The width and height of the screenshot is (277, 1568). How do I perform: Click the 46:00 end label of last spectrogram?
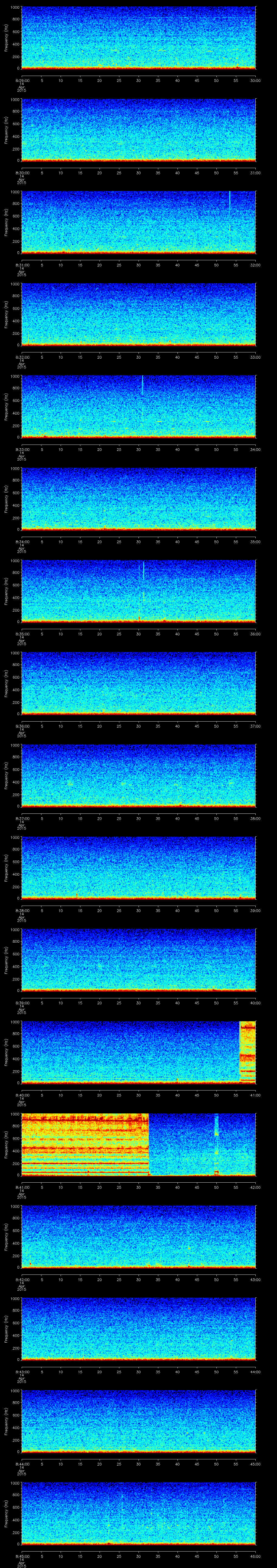pyautogui.click(x=255, y=1556)
